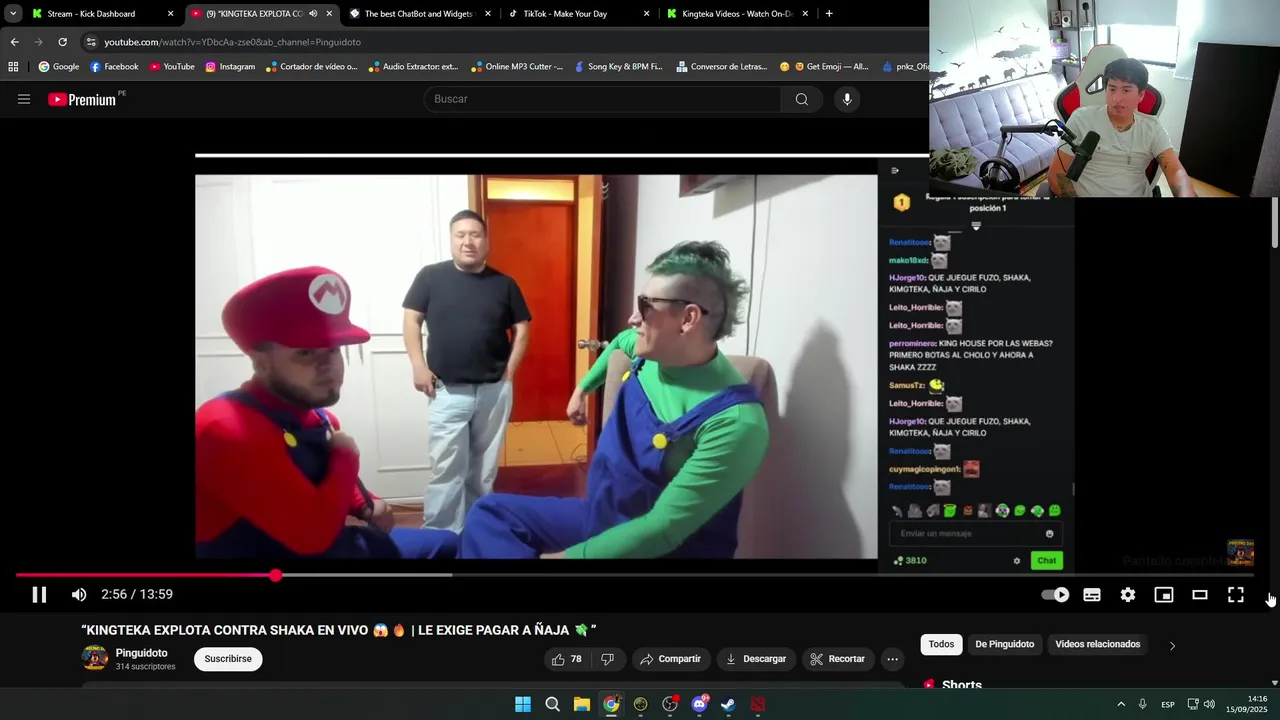Enter full screen mode

[1236, 594]
